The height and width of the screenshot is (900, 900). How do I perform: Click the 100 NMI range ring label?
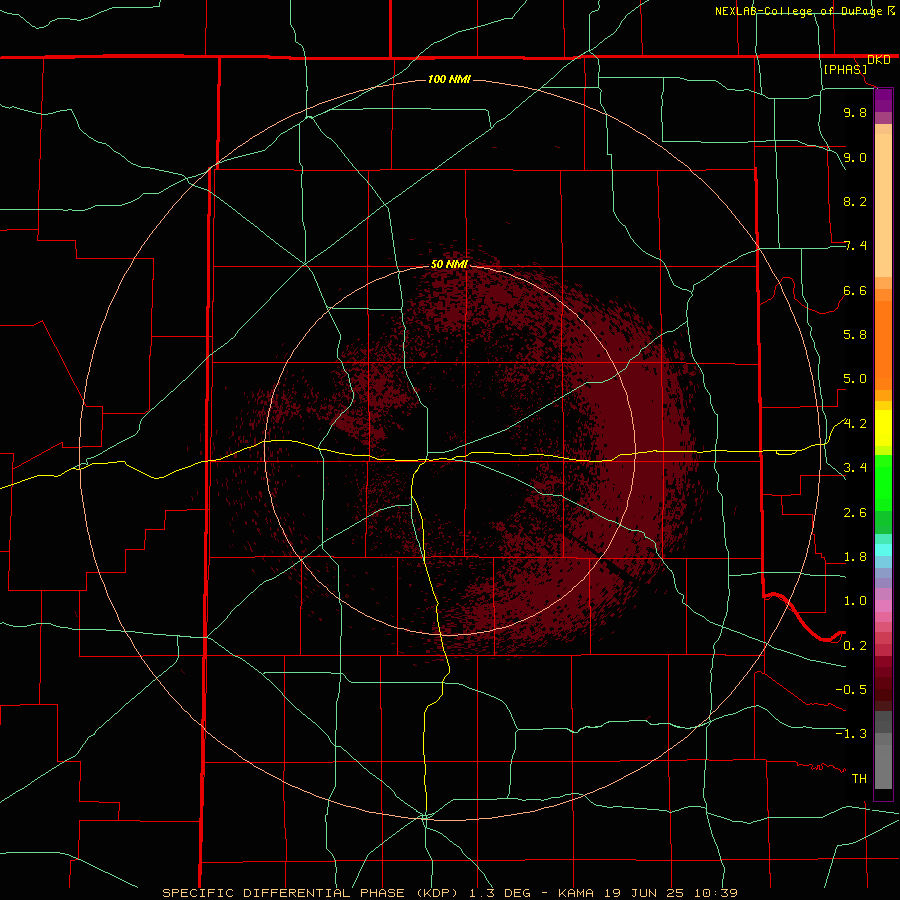click(449, 79)
